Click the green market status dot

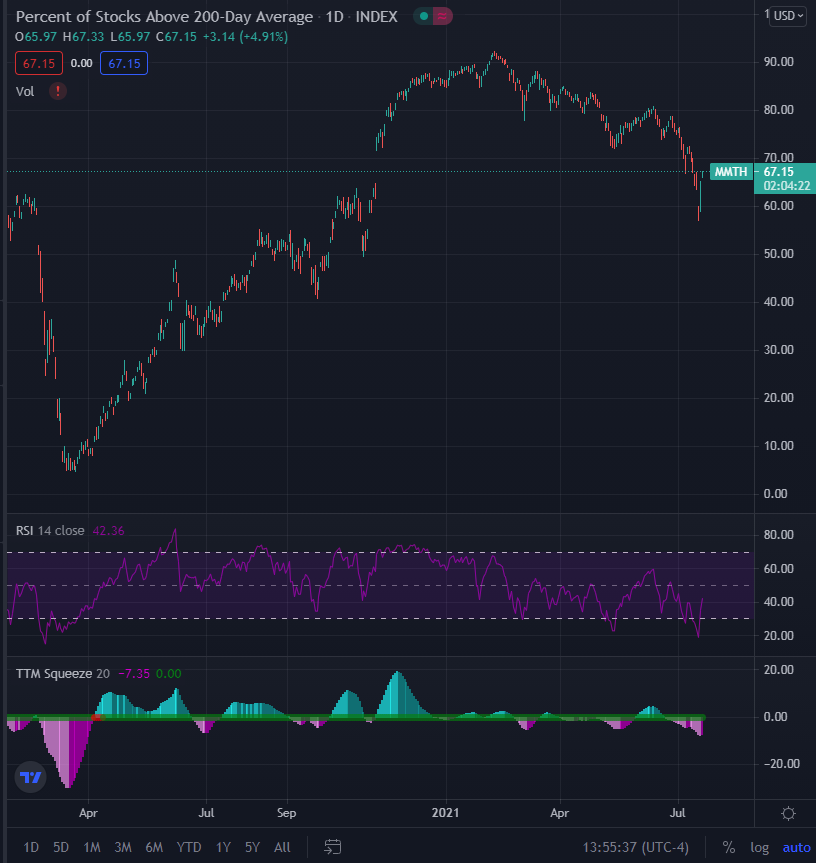coord(424,17)
